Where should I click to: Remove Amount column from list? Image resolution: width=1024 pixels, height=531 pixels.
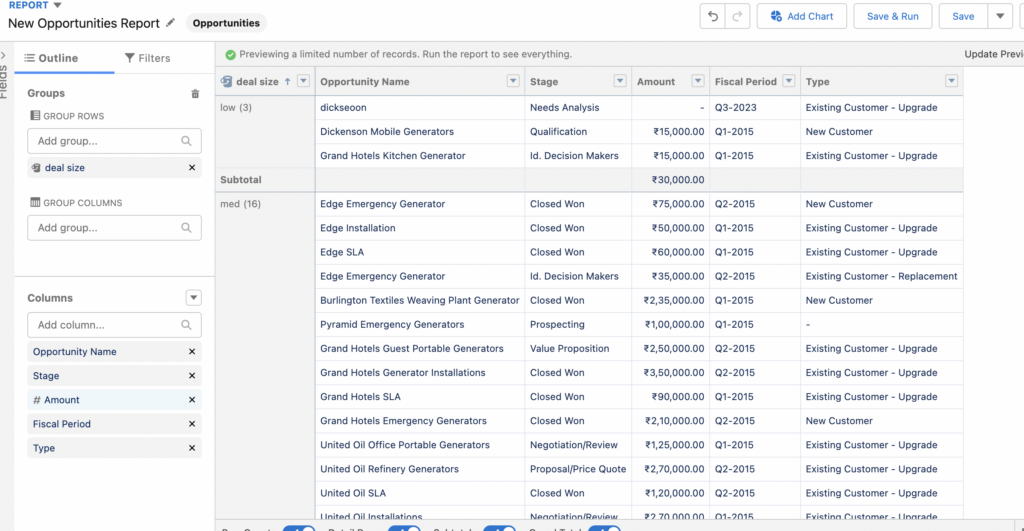[192, 400]
